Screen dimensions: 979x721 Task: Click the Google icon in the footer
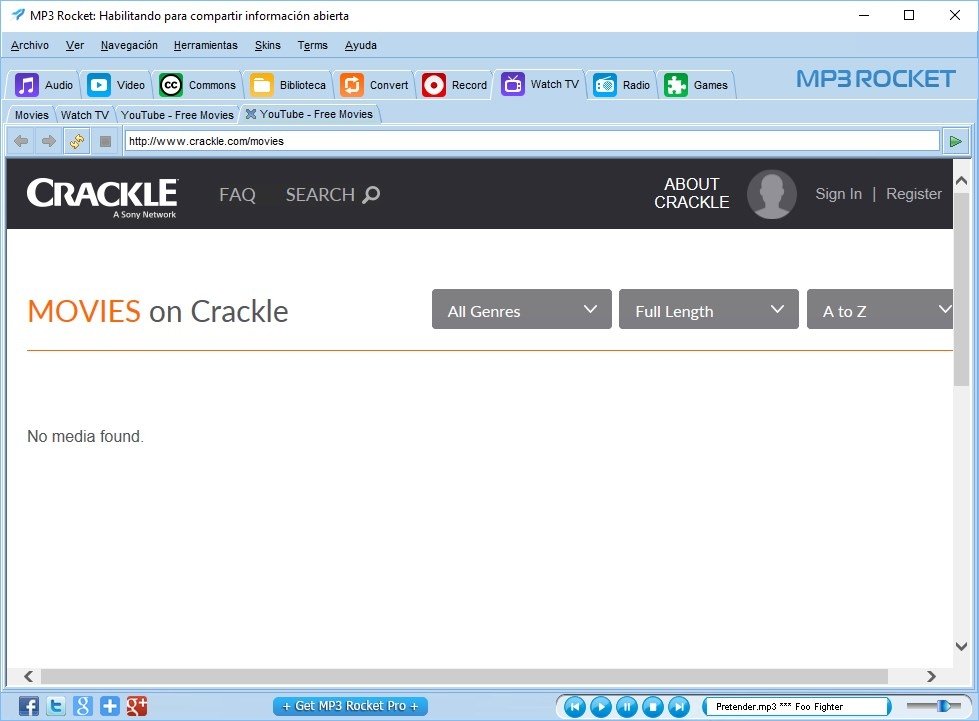point(82,706)
